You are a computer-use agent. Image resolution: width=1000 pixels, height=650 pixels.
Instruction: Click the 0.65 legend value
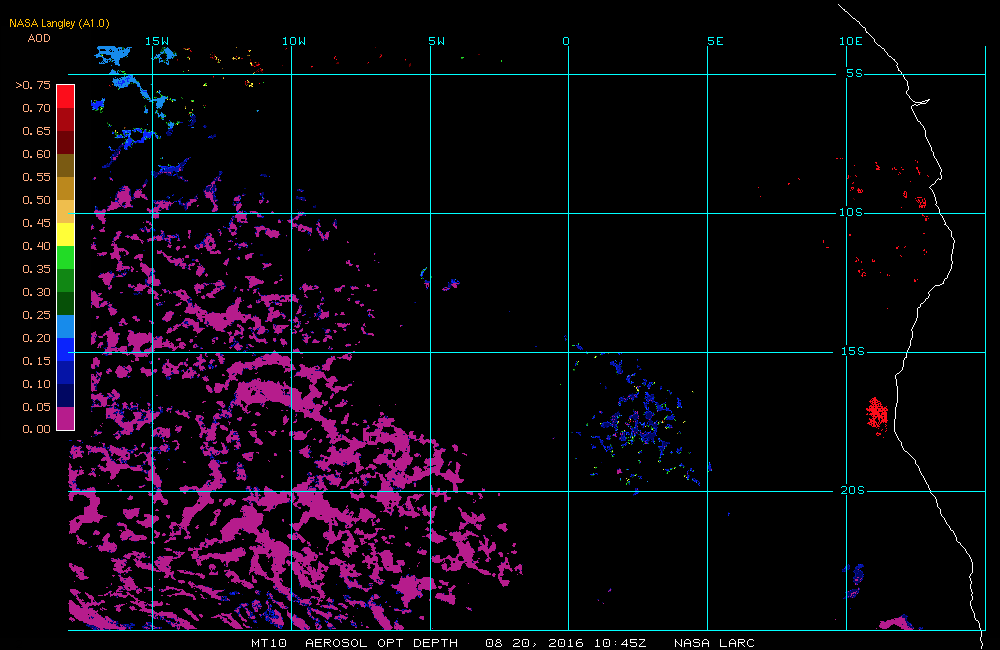click(x=36, y=131)
